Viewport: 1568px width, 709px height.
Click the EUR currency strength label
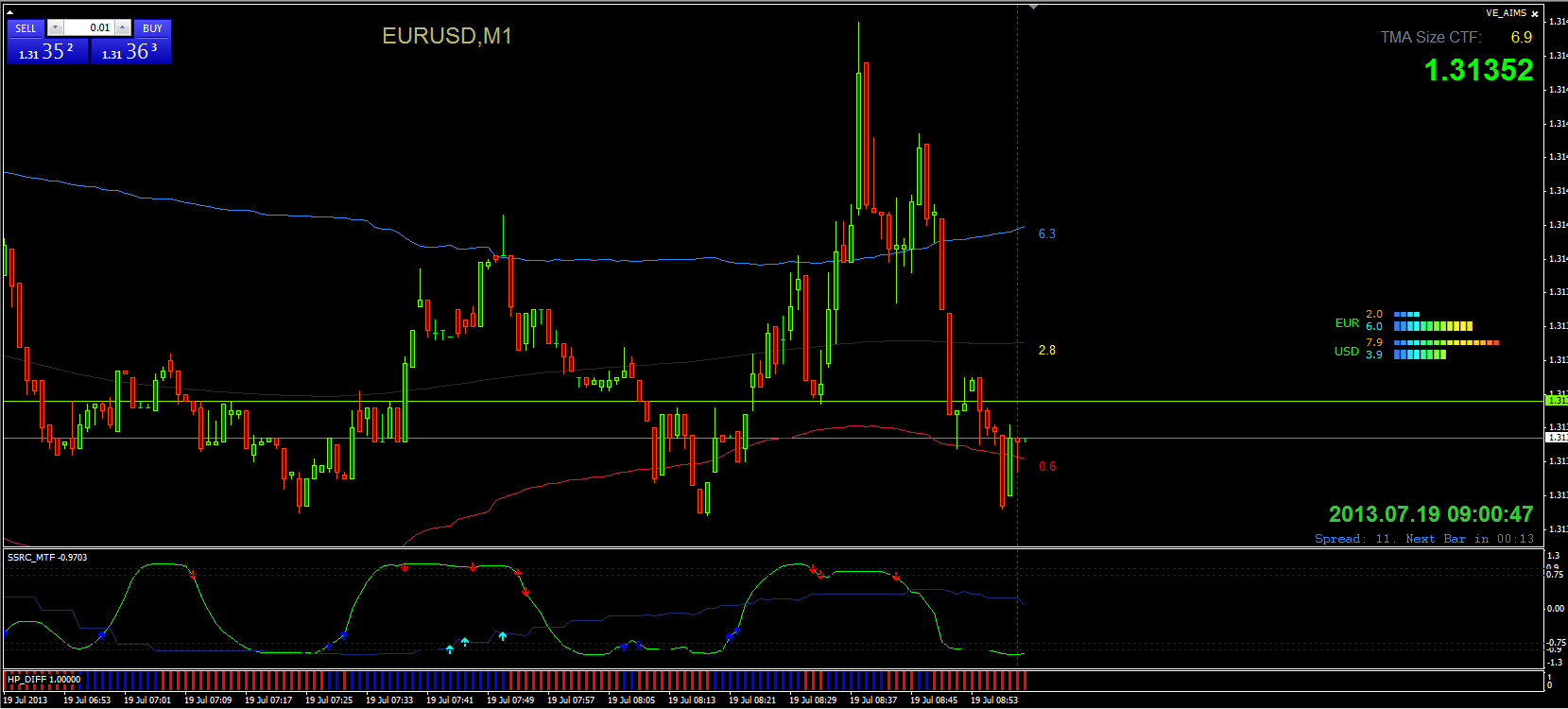click(x=1347, y=323)
